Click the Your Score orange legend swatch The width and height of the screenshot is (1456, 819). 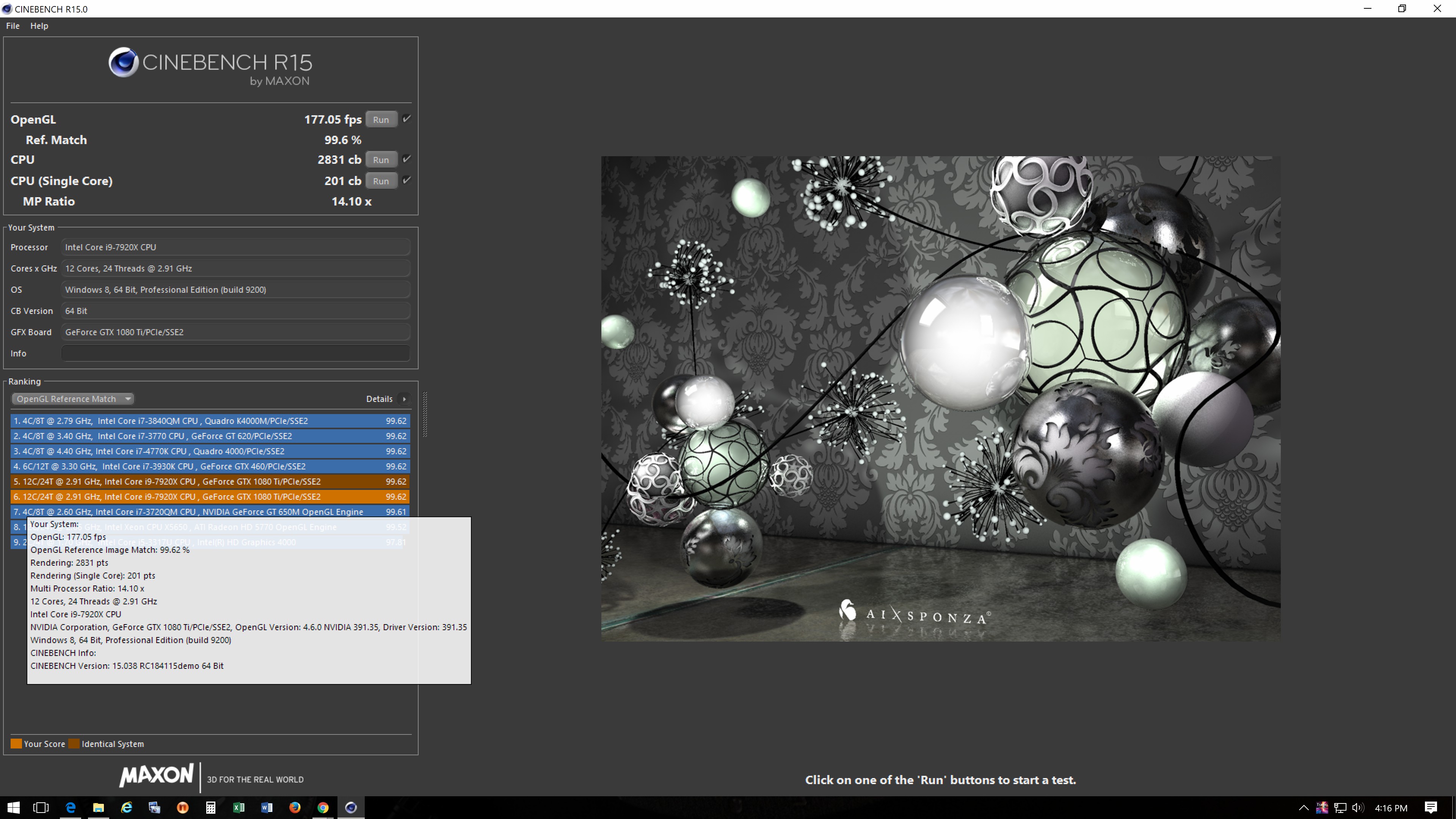[16, 743]
